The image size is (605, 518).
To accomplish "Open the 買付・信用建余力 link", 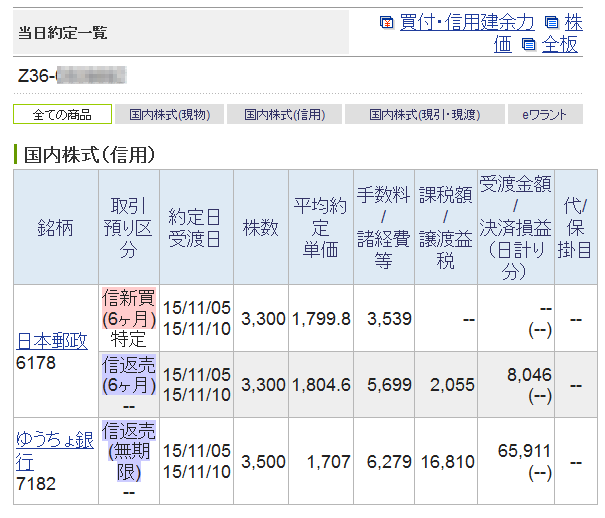I will pyautogui.click(x=467, y=22).
